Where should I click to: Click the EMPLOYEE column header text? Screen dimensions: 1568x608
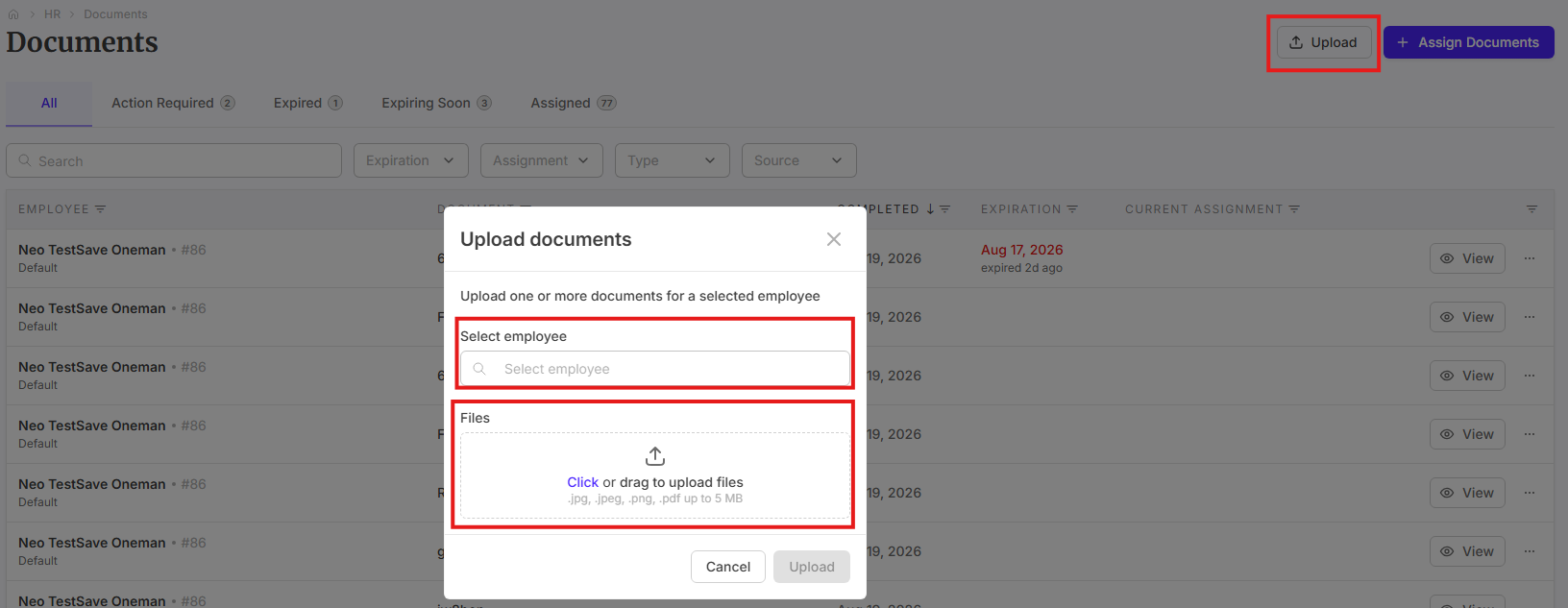point(54,209)
